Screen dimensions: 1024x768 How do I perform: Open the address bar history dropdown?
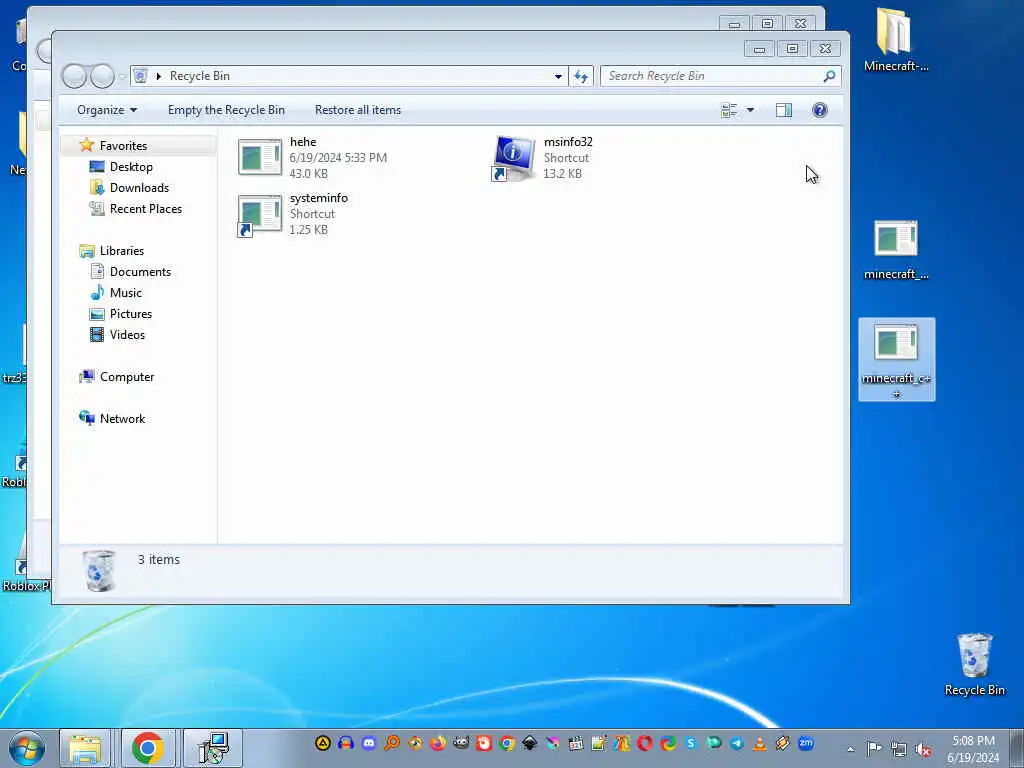tap(558, 76)
